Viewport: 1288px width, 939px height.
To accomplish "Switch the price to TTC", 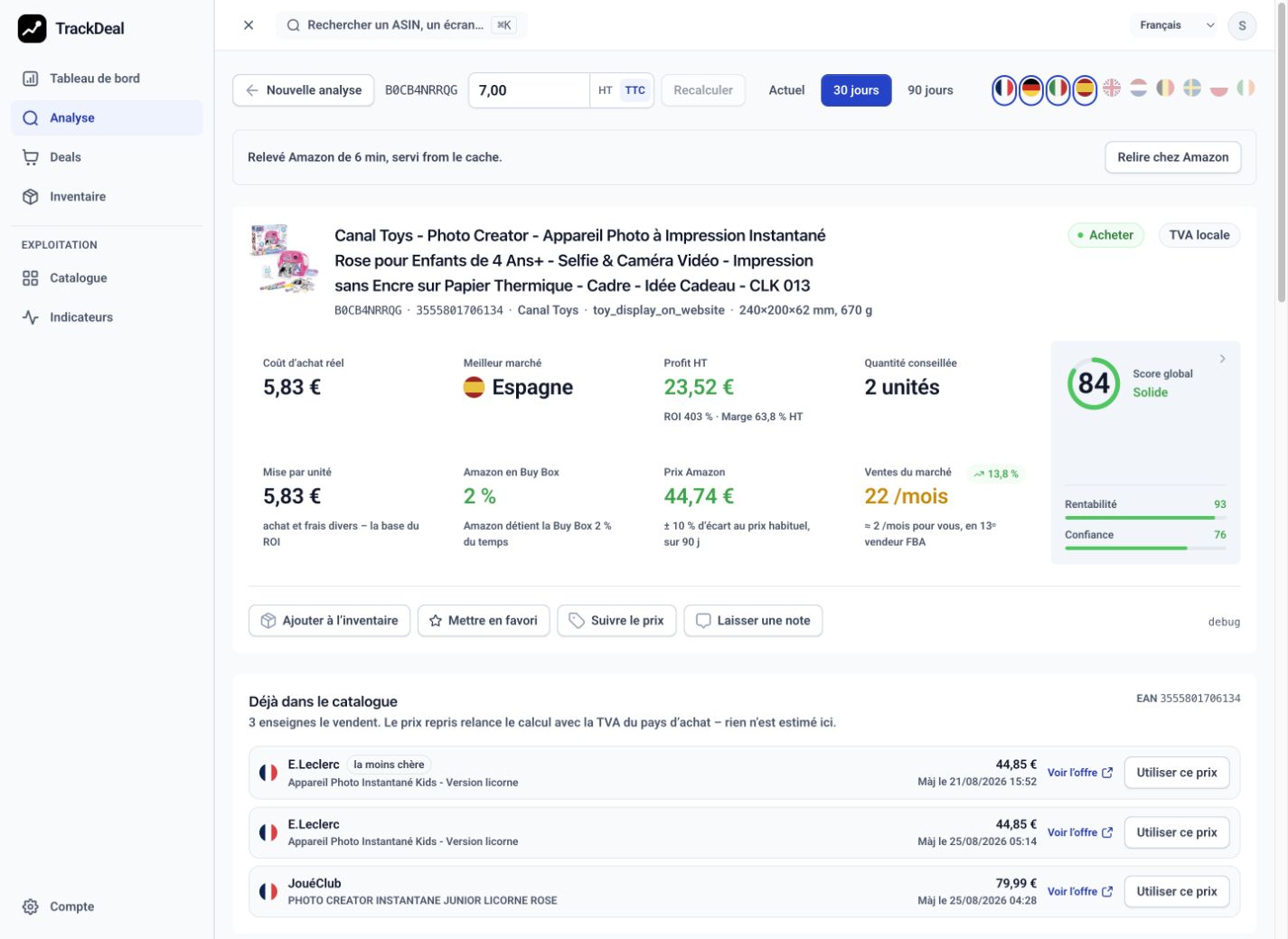I will point(635,90).
